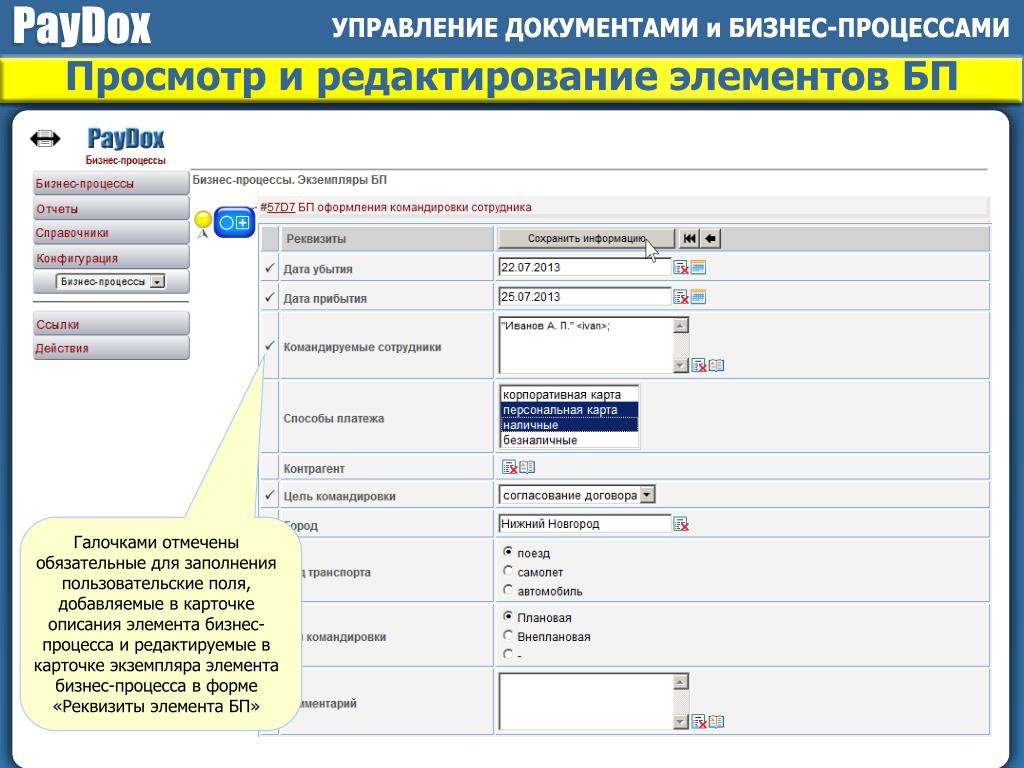Open calendar for Дата прибытия
The height and width of the screenshot is (768, 1024).
tap(698, 297)
